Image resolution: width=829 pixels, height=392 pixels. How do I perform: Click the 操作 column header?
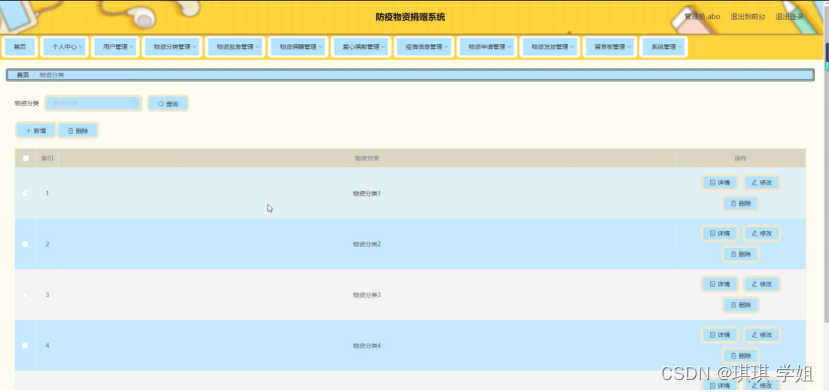pyautogui.click(x=740, y=158)
